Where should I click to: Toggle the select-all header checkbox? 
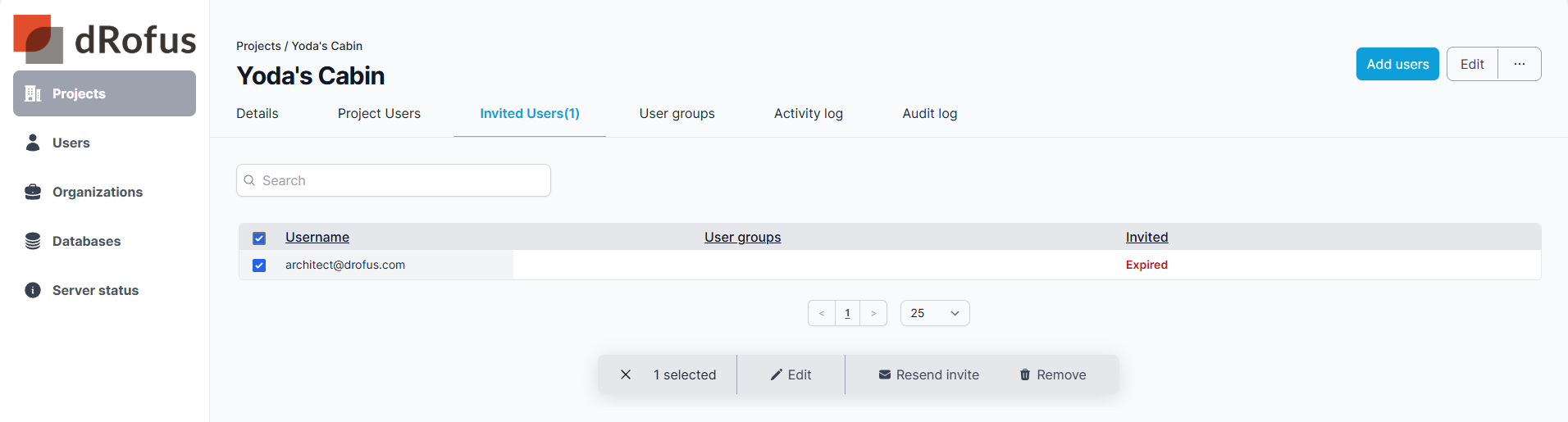259,238
